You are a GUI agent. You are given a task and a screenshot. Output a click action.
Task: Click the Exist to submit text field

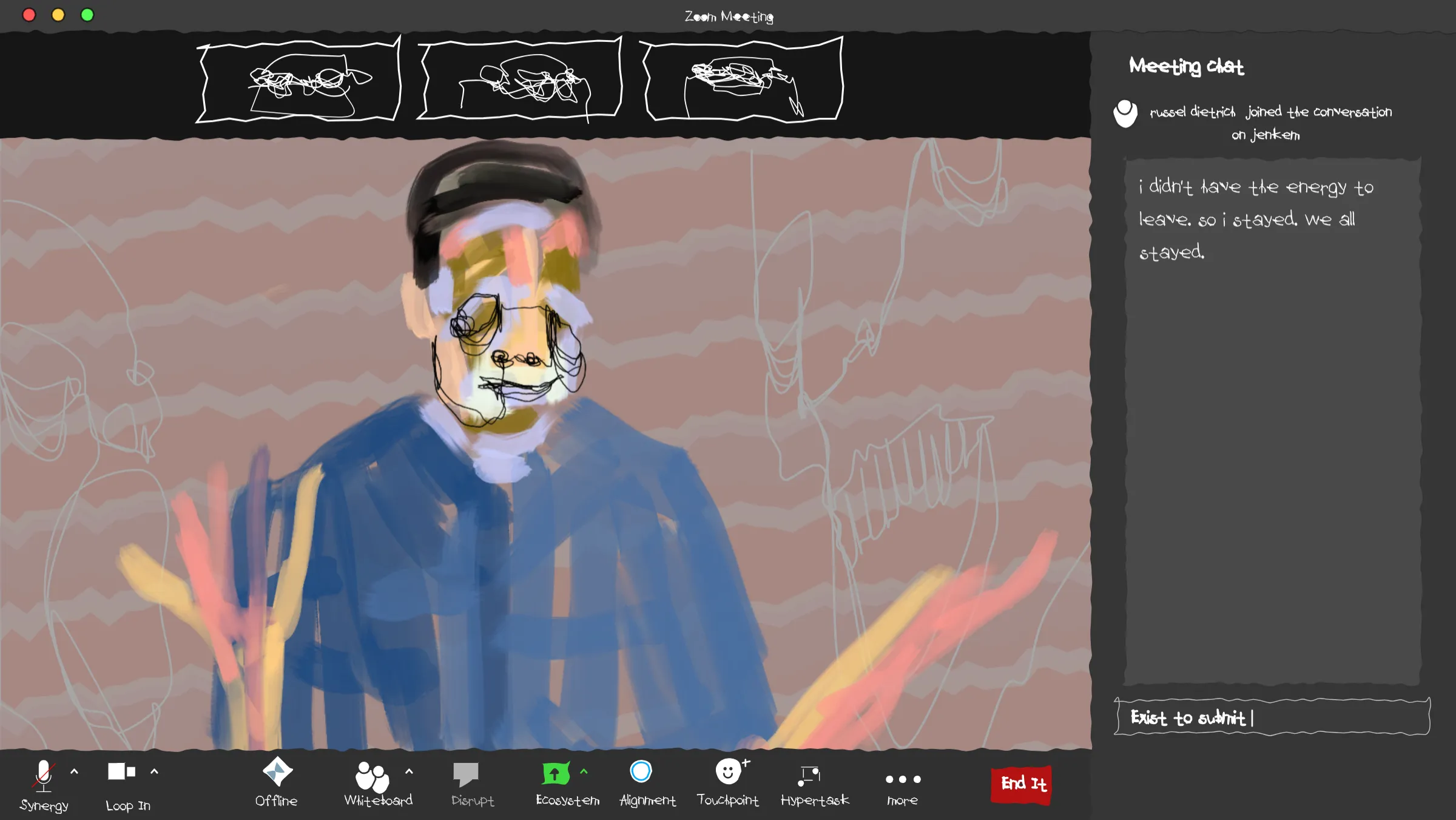1274,718
